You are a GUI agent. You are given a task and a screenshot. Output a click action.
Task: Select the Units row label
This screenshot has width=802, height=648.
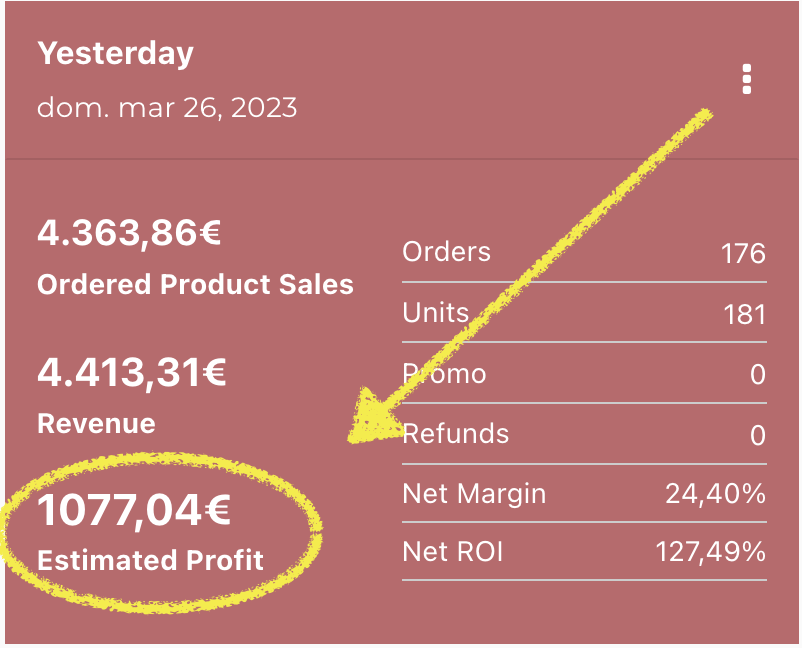435,312
